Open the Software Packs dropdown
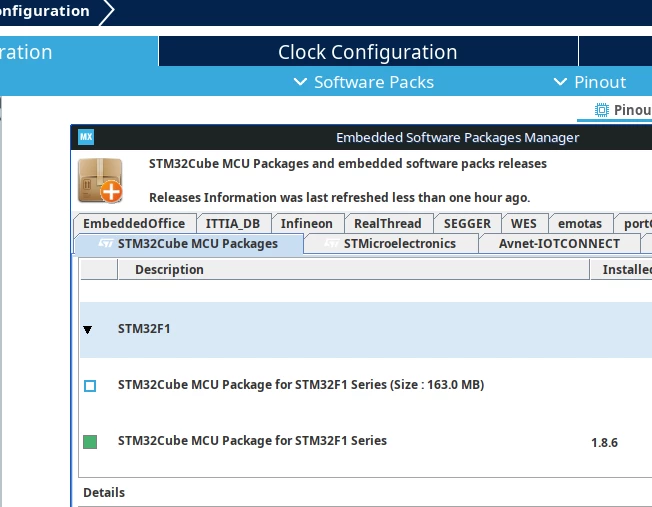The width and height of the screenshot is (652, 507). pos(364,82)
